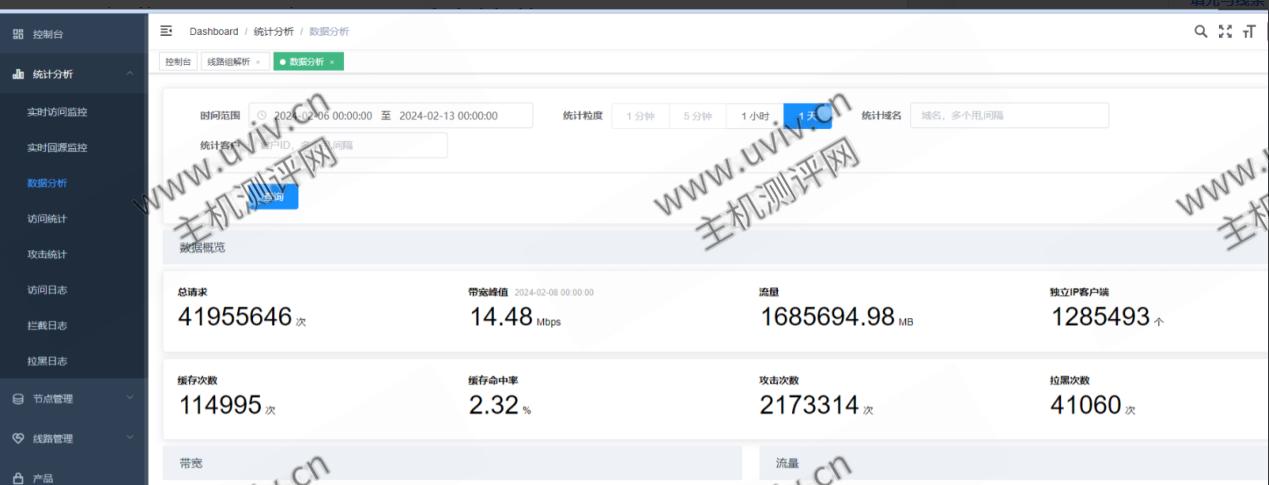Open the search magnifier icon
The height and width of the screenshot is (485, 1269).
(x=1201, y=32)
